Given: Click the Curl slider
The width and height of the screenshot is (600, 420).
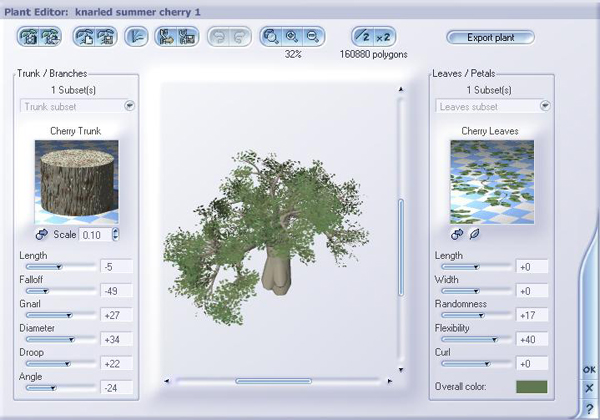Looking at the screenshot, I should [476, 364].
